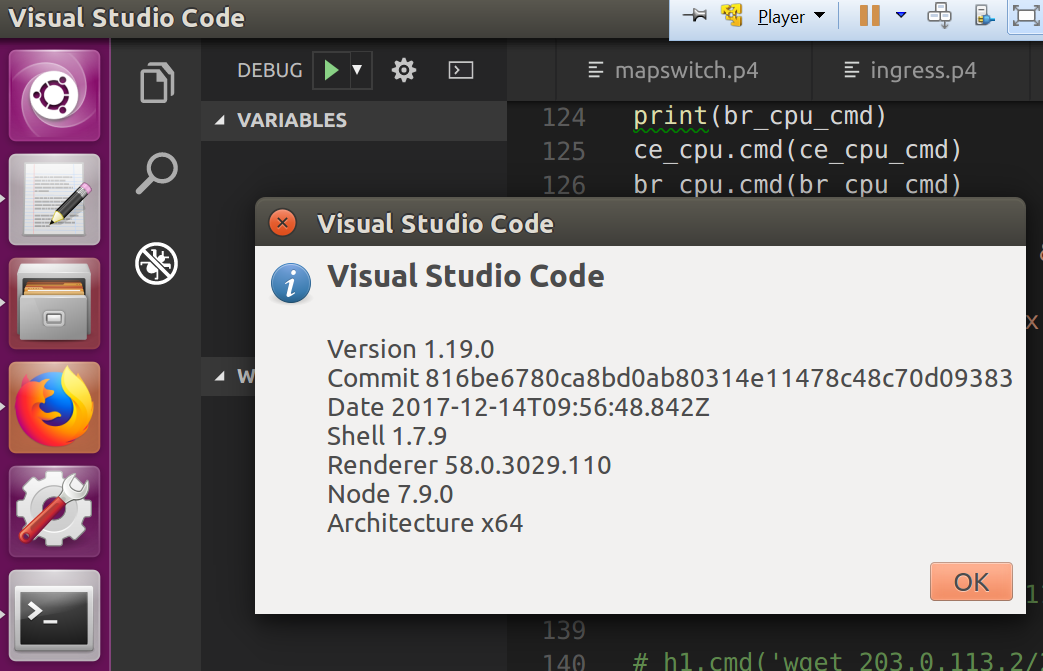The width and height of the screenshot is (1043, 671).
Task: Click the info icon in dialog
Action: [x=291, y=283]
